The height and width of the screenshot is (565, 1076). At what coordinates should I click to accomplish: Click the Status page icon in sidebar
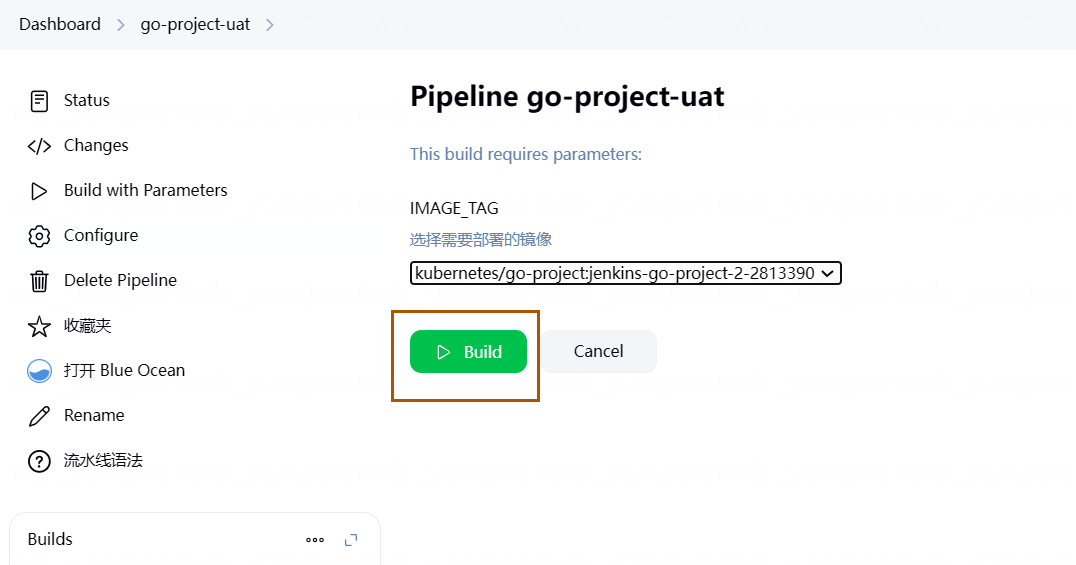(39, 101)
